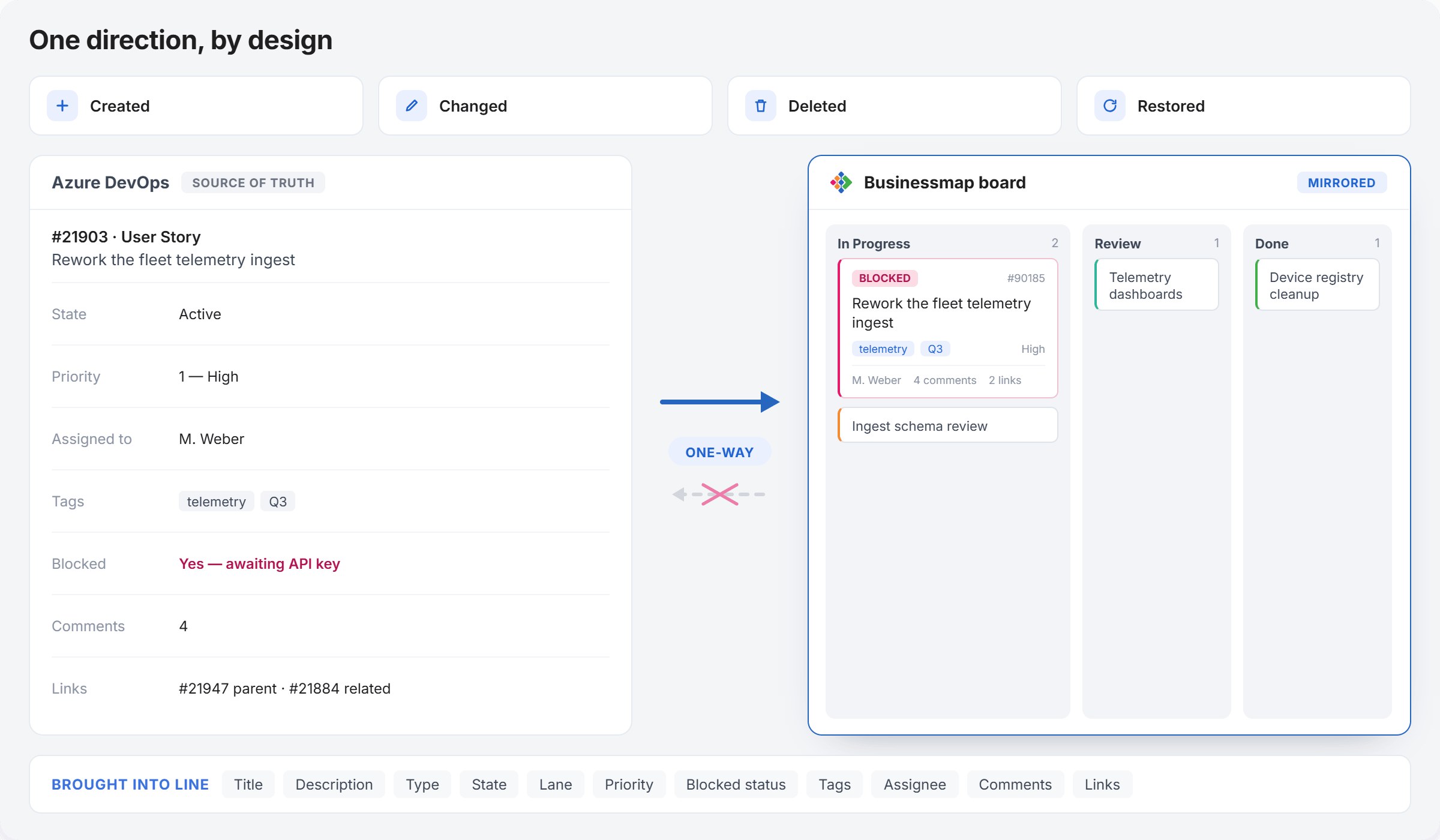Click the MIRRORED badge
This screenshot has height=840, width=1440.
[x=1342, y=183]
